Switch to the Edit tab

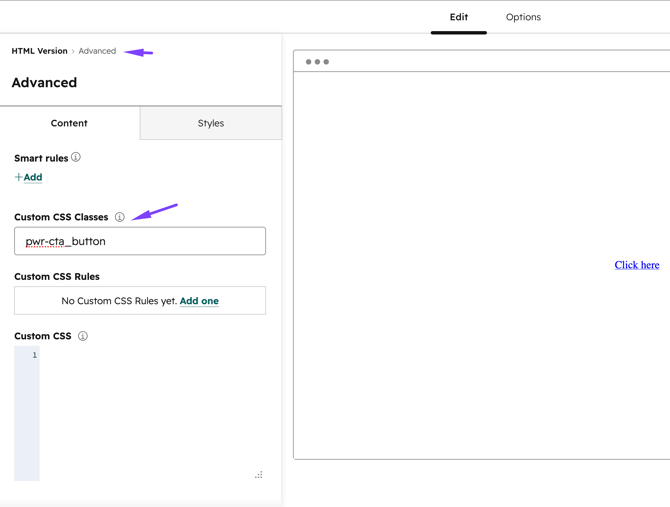pos(458,17)
